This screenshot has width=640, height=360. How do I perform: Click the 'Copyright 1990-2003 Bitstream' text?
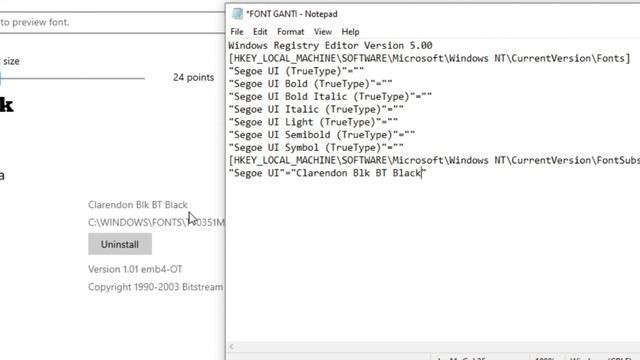[156, 287]
